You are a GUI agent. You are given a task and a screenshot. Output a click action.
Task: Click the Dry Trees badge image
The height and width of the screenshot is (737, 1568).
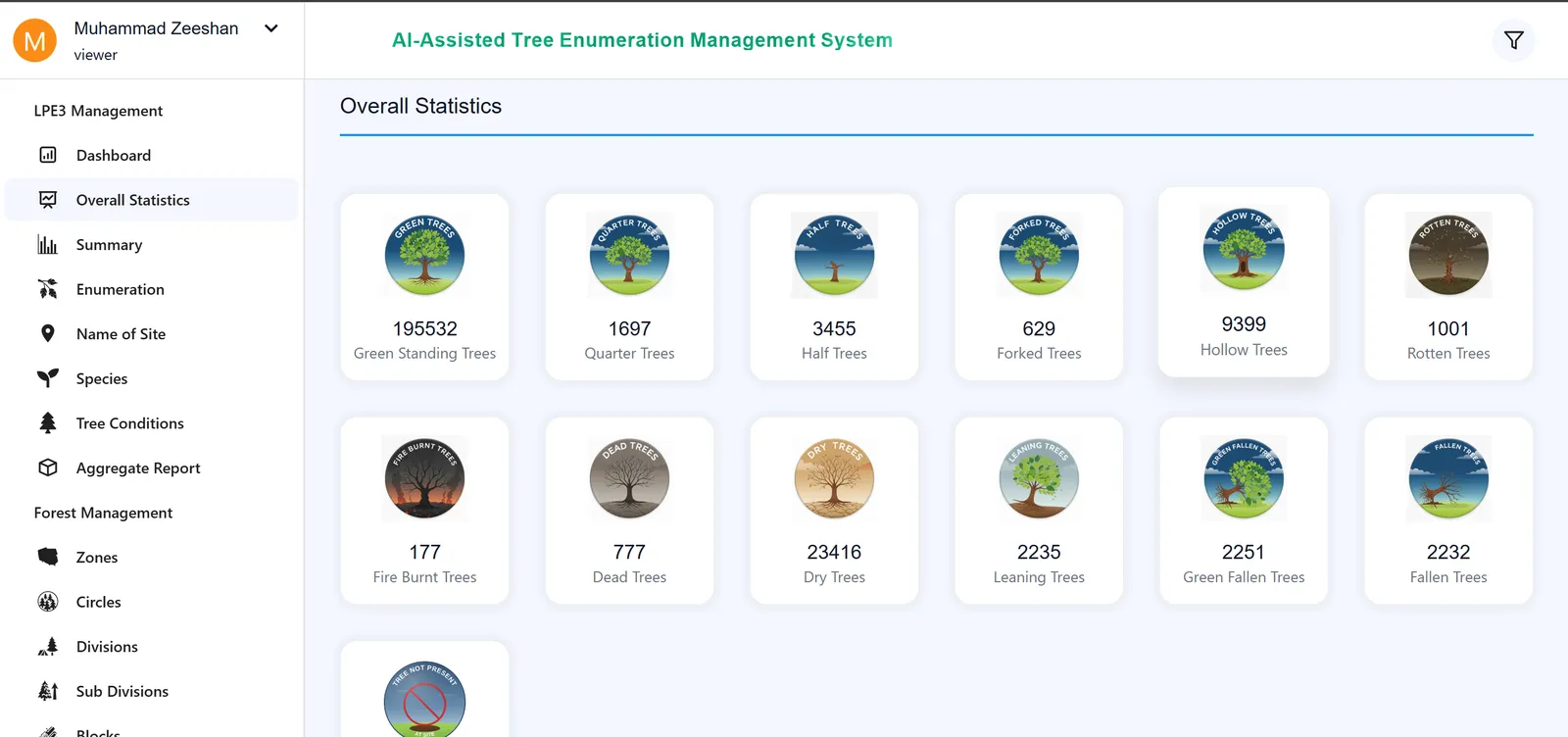834,478
